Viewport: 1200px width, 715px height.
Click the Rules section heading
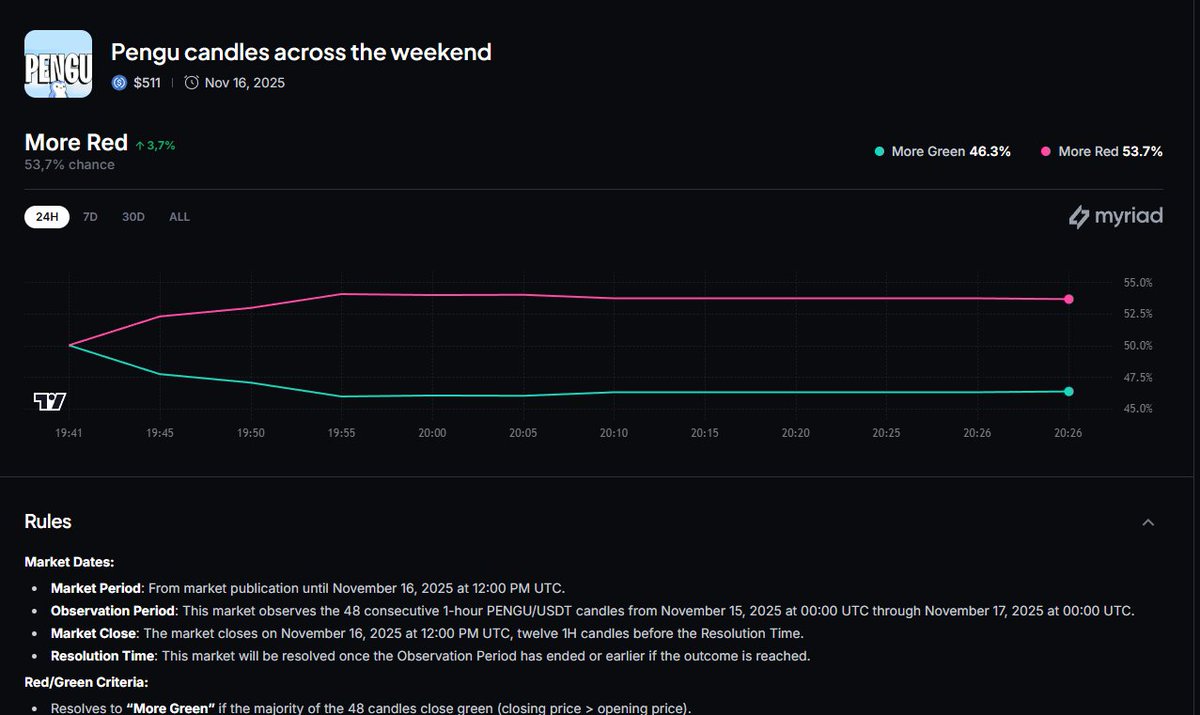tap(48, 522)
